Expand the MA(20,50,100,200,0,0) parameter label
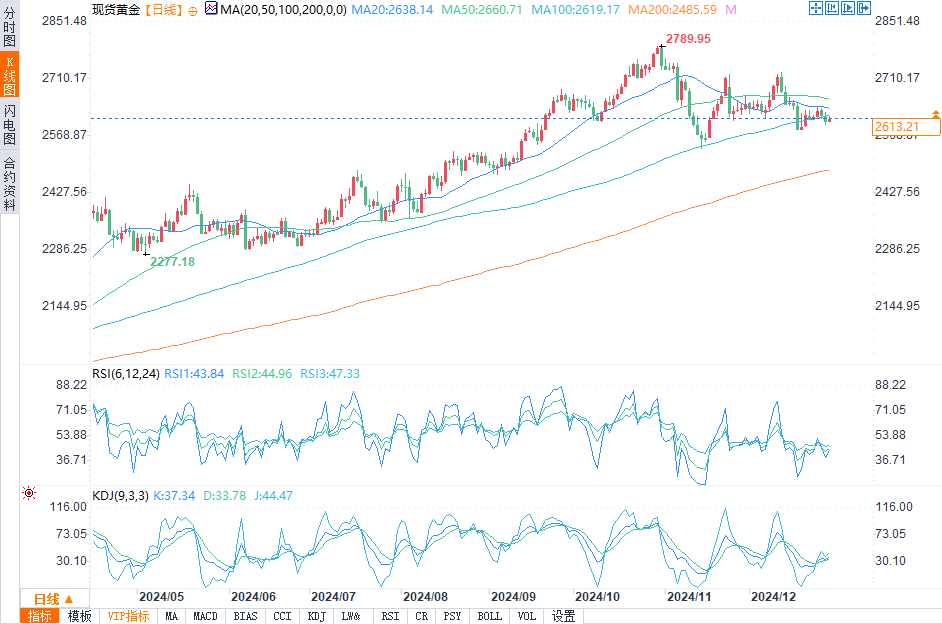The image size is (942, 624). pos(284,10)
